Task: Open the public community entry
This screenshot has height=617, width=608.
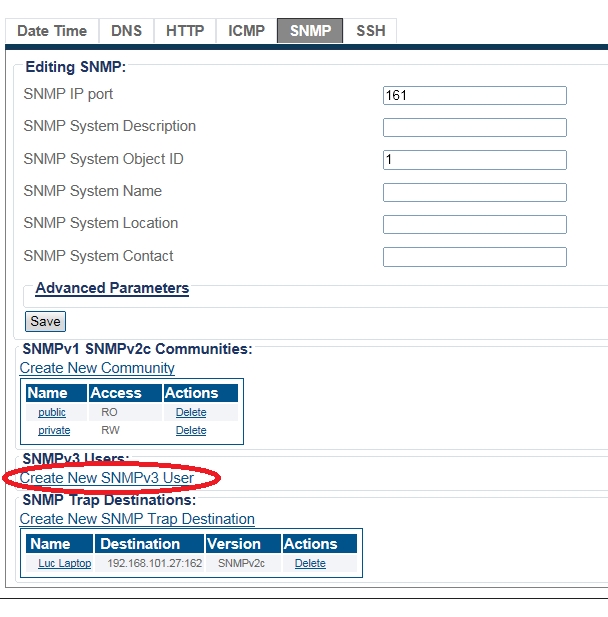Action: coord(52,412)
